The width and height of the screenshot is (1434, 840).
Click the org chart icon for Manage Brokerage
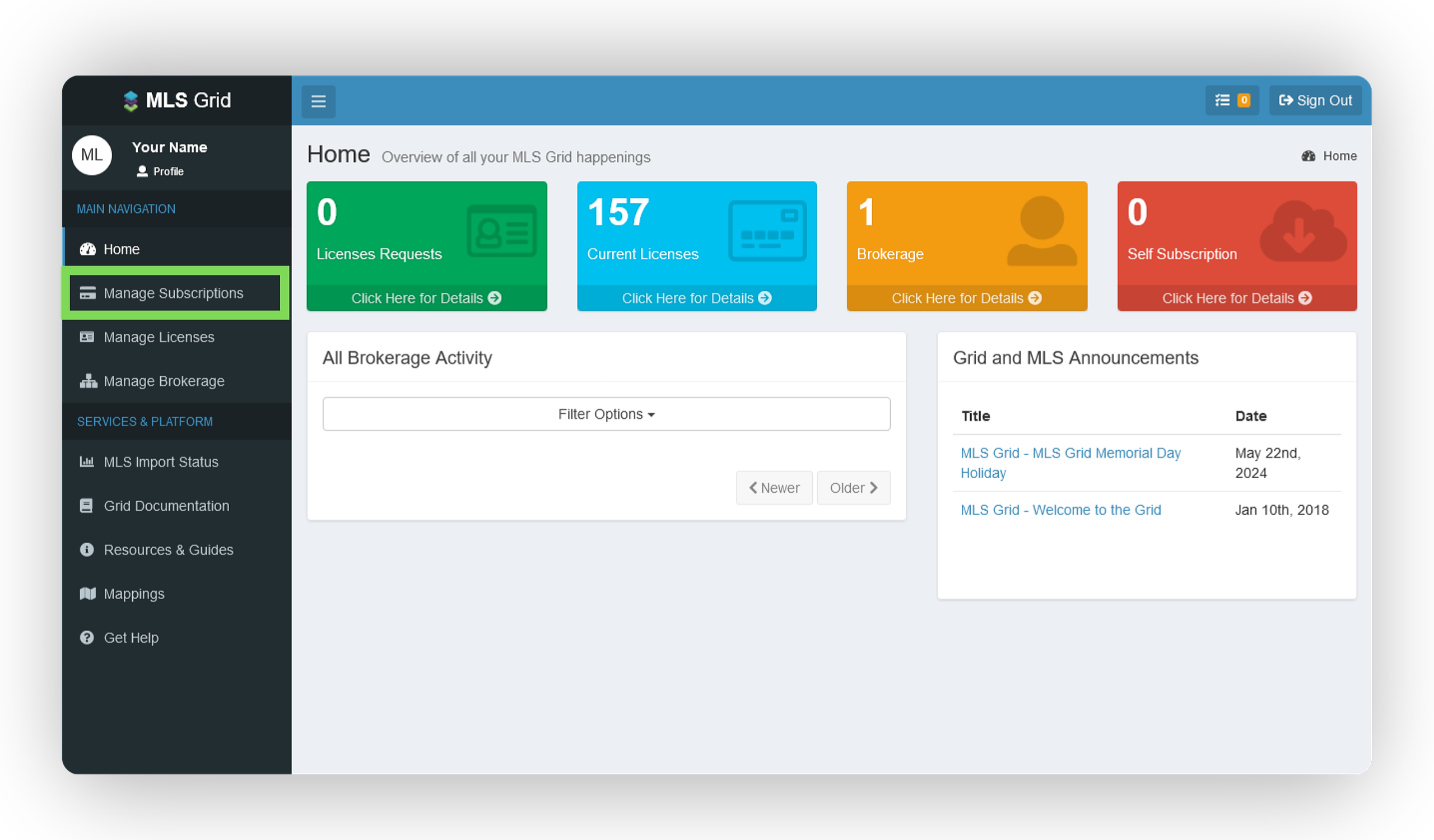pyautogui.click(x=88, y=381)
